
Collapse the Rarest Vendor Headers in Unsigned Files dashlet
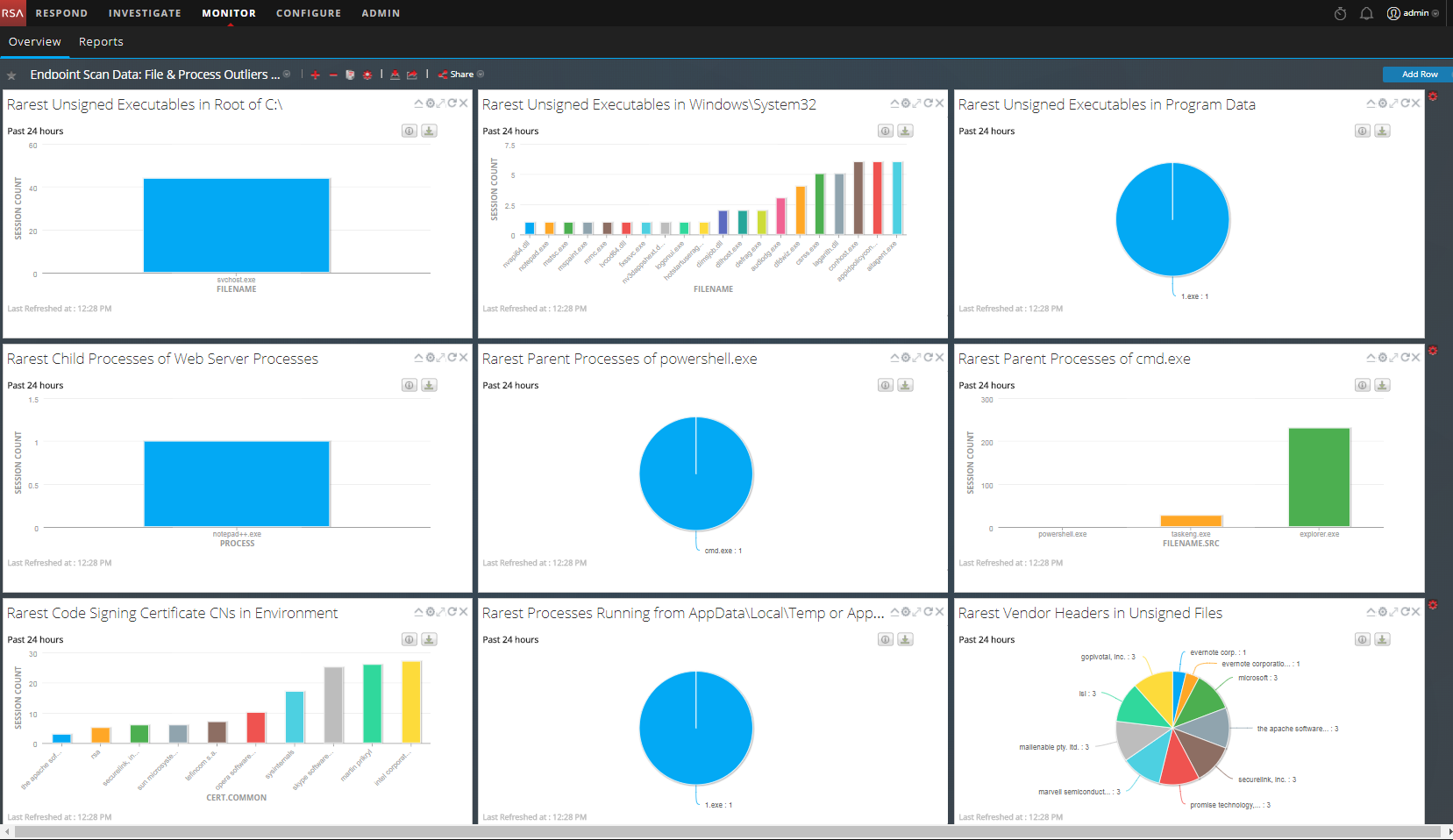click(x=1371, y=612)
